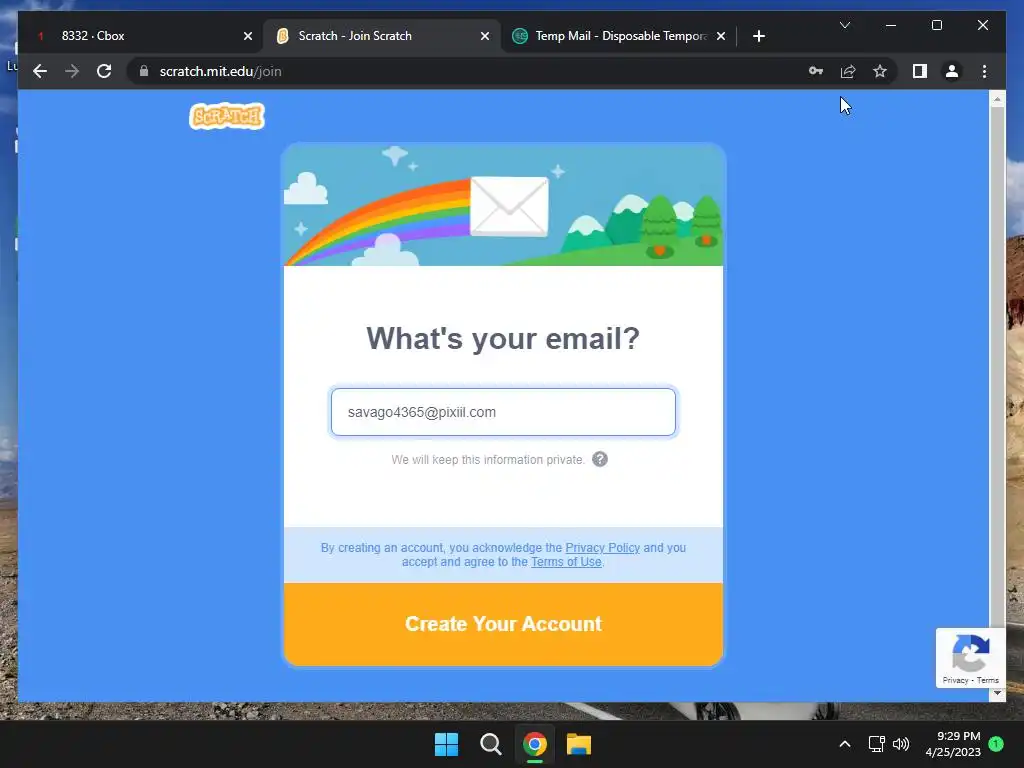Image resolution: width=1024 pixels, height=768 pixels.
Task: Open Windows taskbar search
Action: tap(490, 744)
